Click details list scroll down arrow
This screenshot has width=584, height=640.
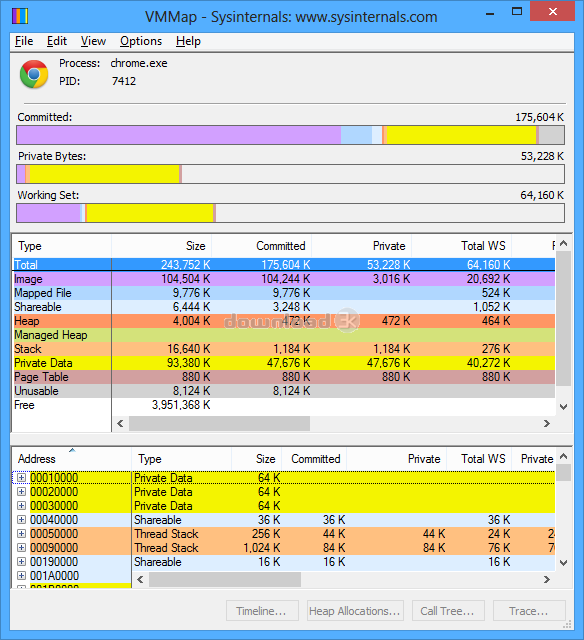point(564,563)
